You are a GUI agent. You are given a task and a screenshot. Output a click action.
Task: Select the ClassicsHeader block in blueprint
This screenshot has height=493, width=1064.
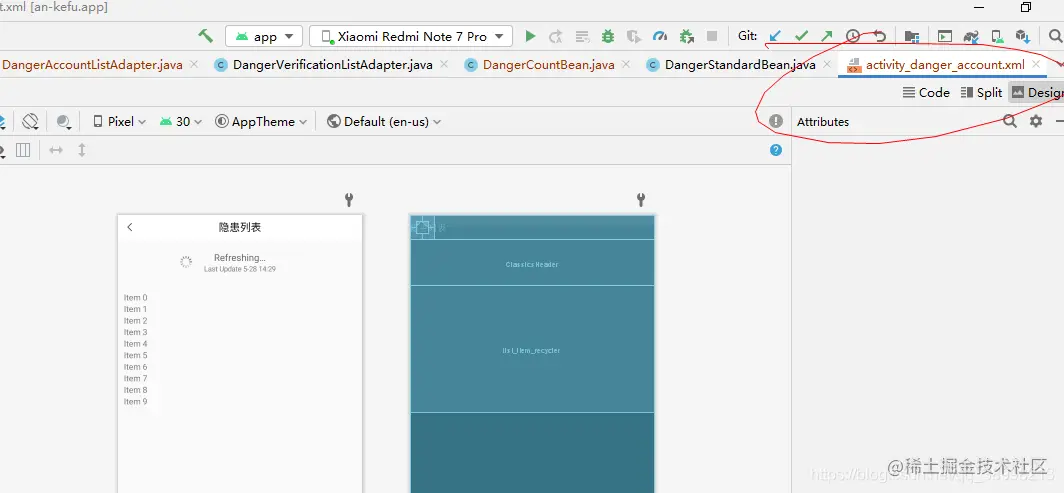[x=532, y=262]
